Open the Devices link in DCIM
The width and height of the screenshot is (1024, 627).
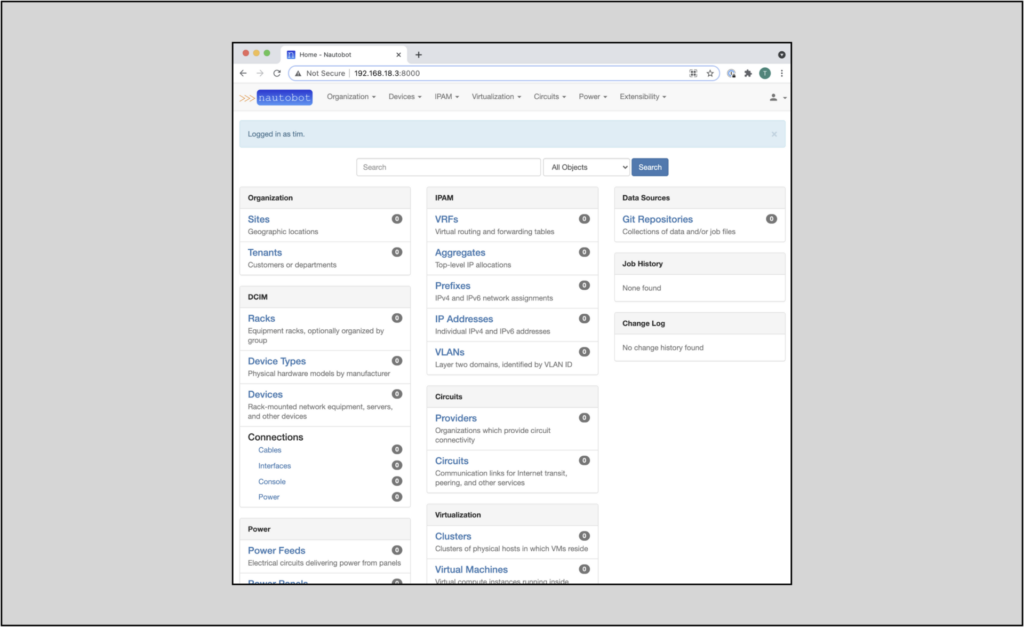[x=265, y=394]
